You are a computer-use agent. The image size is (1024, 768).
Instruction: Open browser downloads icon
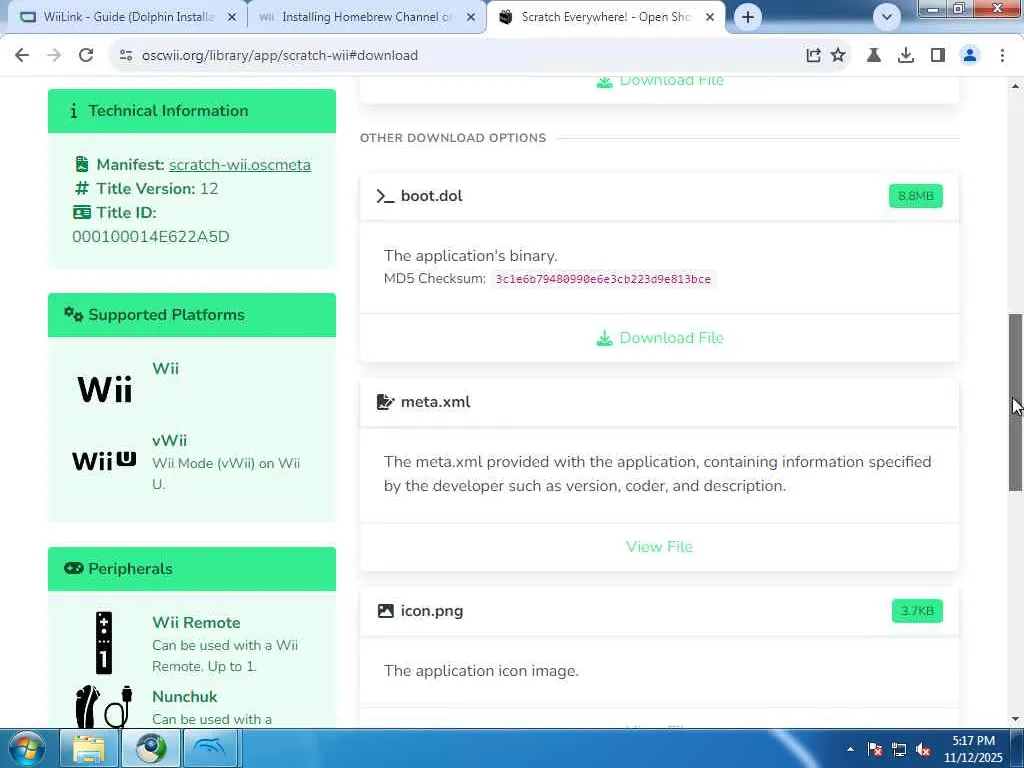tap(905, 56)
